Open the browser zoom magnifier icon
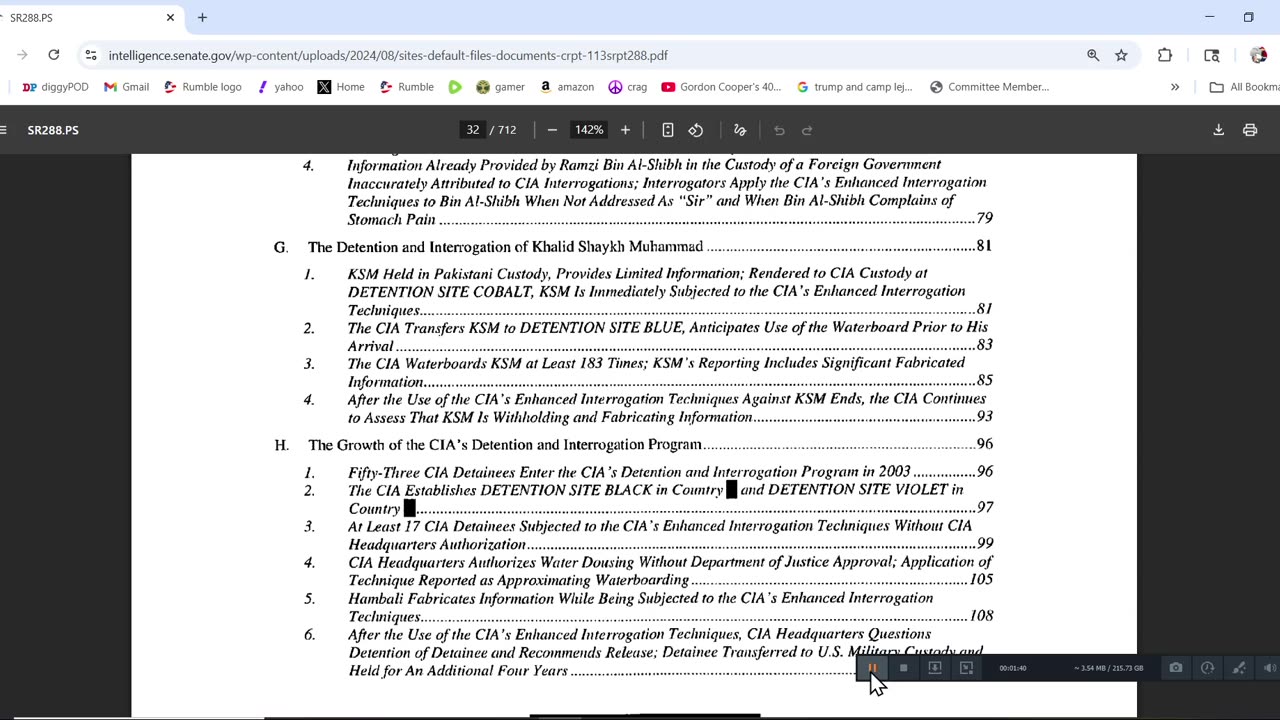 coord(1093,55)
